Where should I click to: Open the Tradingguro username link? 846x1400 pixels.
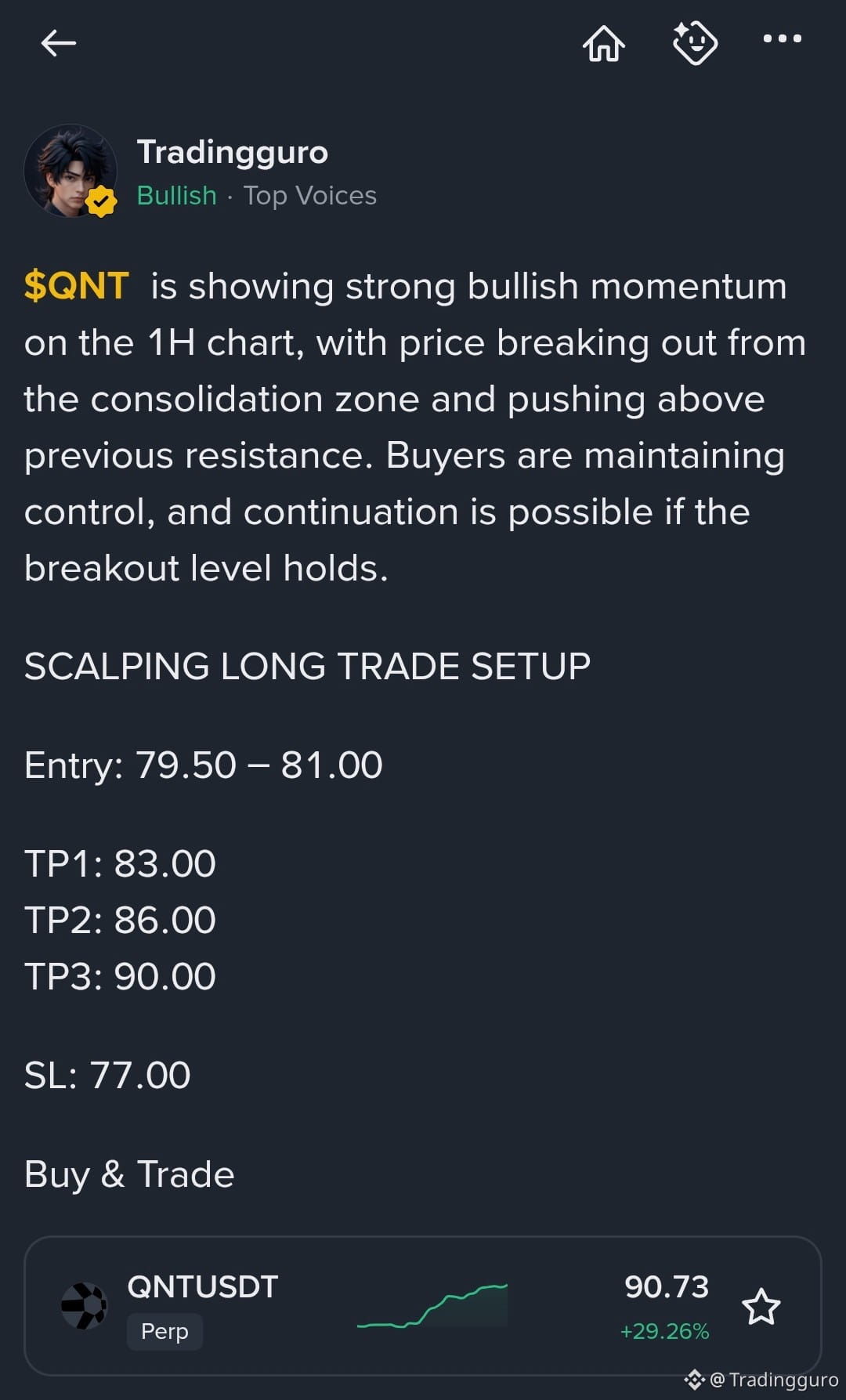pyautogui.click(x=233, y=153)
